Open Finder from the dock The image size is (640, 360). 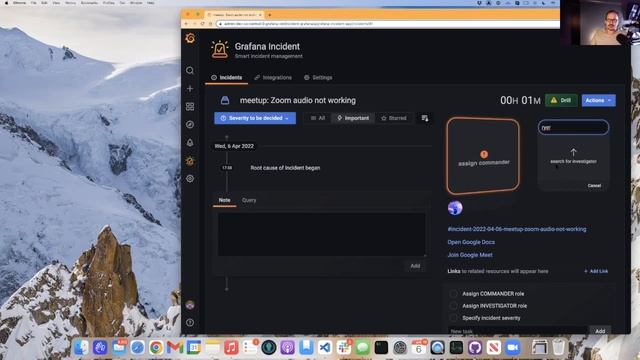(x=81, y=348)
